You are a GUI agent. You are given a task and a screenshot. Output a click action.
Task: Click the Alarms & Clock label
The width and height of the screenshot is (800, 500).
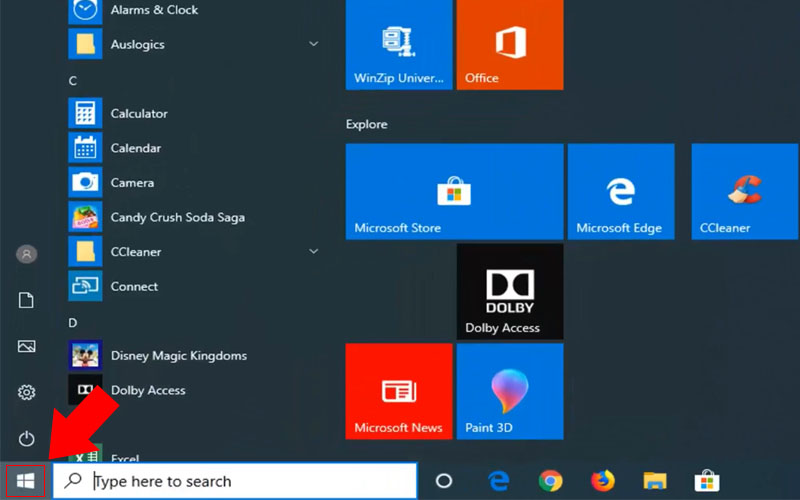click(154, 10)
